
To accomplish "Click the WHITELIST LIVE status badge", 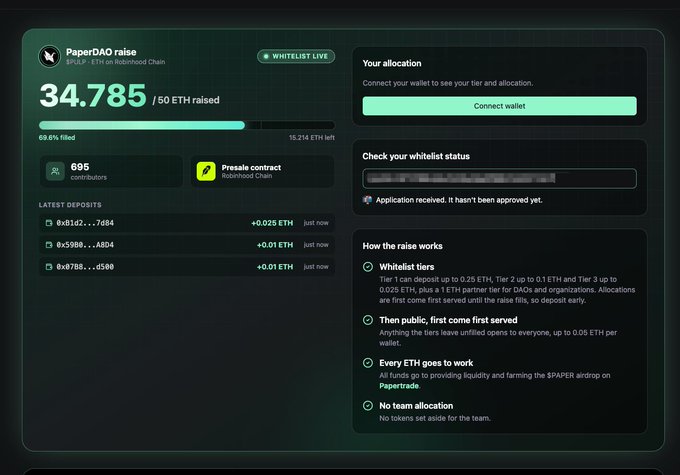I will click(296, 56).
